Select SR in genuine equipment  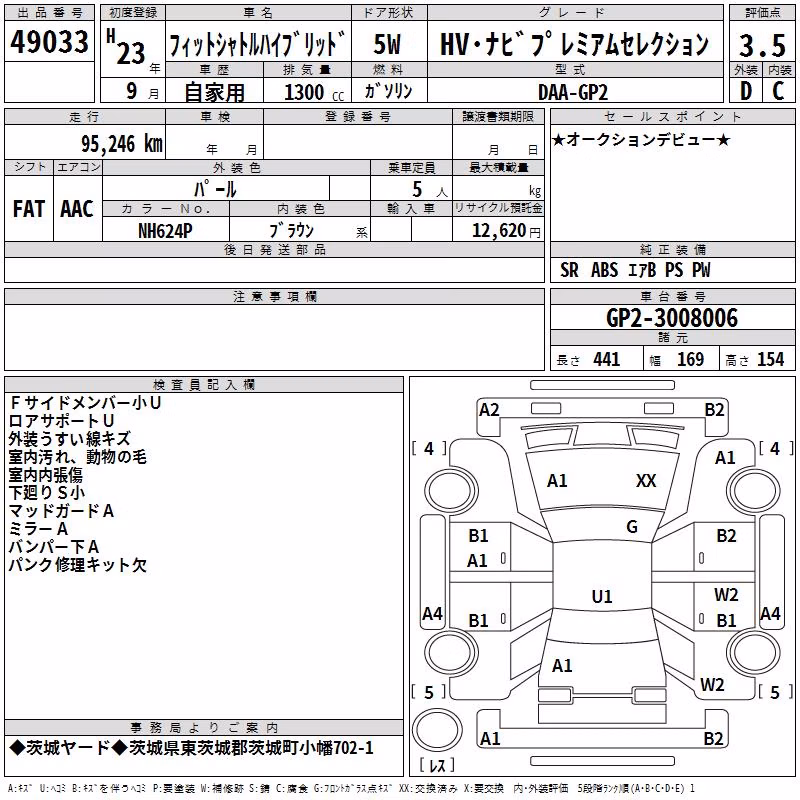pyautogui.click(x=569, y=270)
